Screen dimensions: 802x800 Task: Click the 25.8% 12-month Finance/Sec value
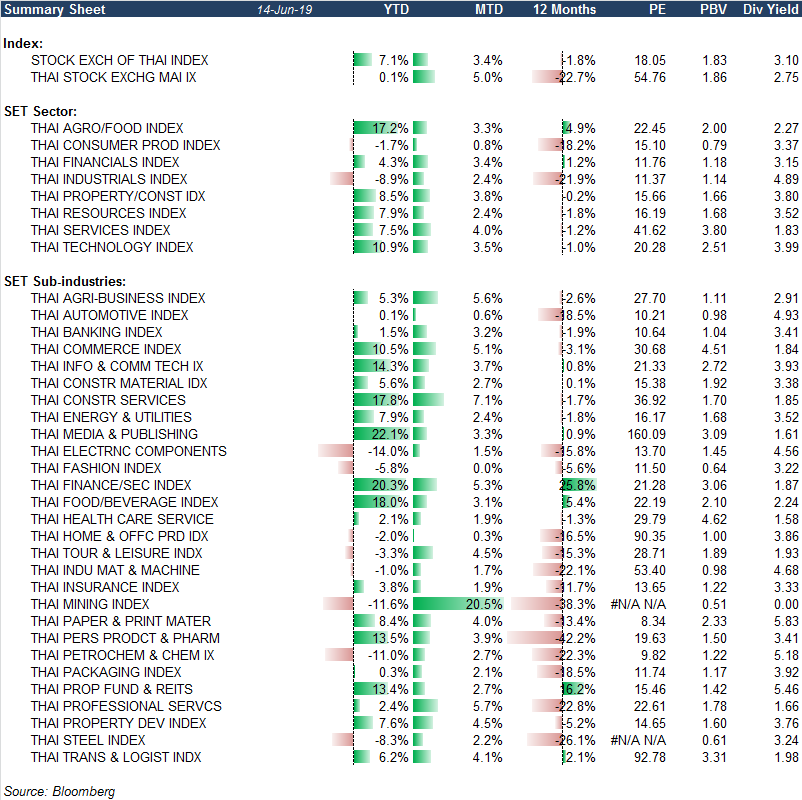pyautogui.click(x=578, y=485)
